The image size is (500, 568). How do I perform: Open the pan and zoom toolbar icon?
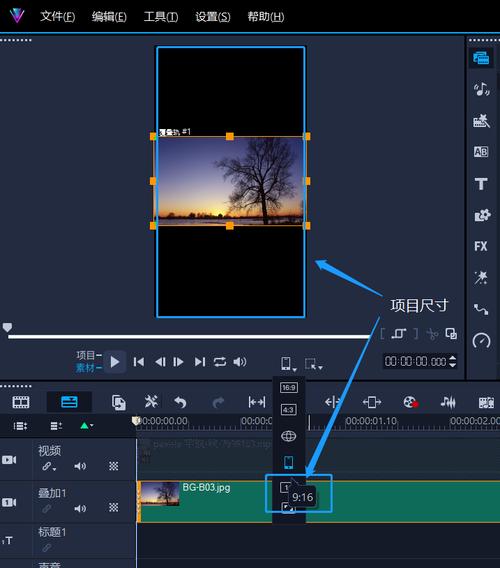click(x=372, y=402)
